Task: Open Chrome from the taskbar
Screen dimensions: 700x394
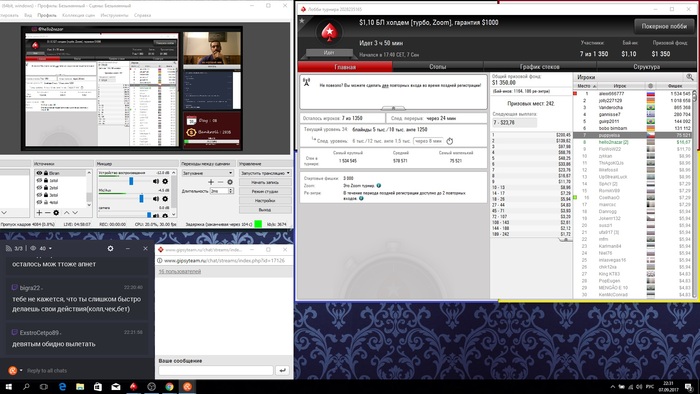Action: pyautogui.click(x=169, y=387)
